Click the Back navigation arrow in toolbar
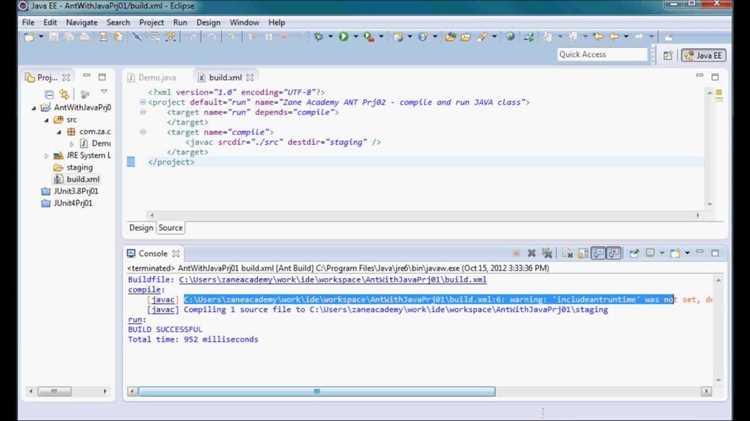 point(615,36)
